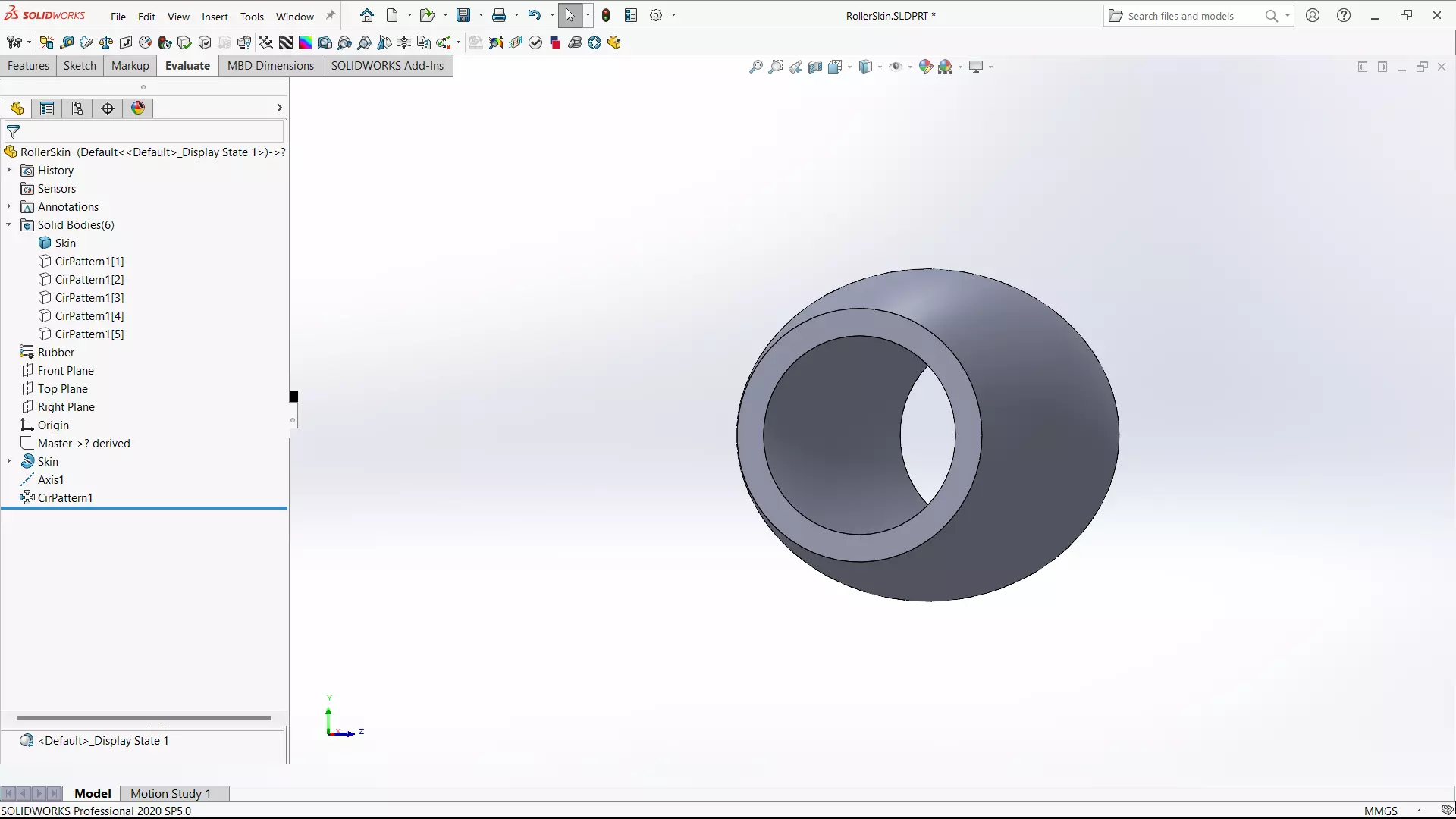Open the File menu
1456x819 pixels.
tap(118, 16)
